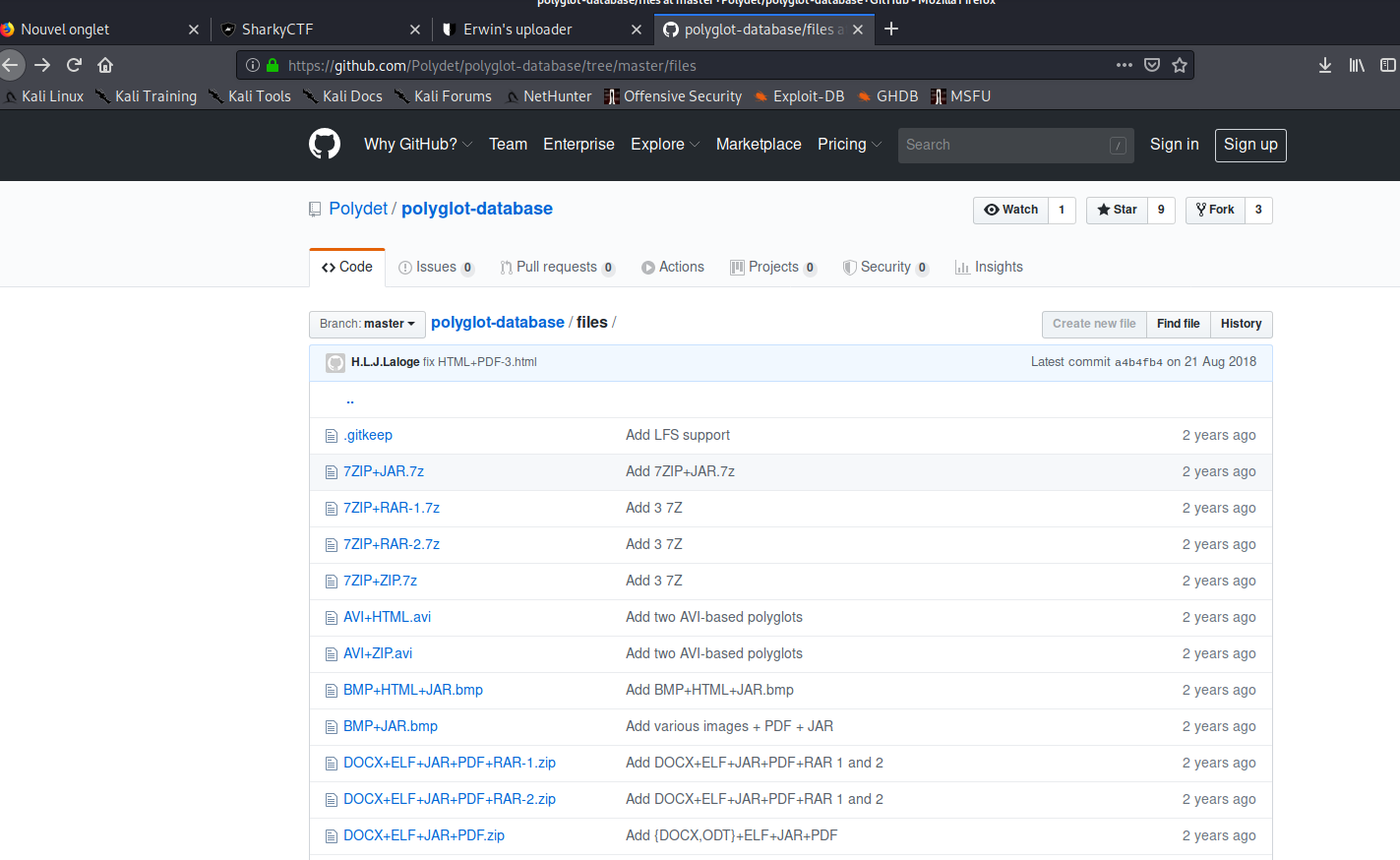Toggle the Firefox sidebar view icon
The width and height of the screenshot is (1400, 860).
[x=1387, y=65]
